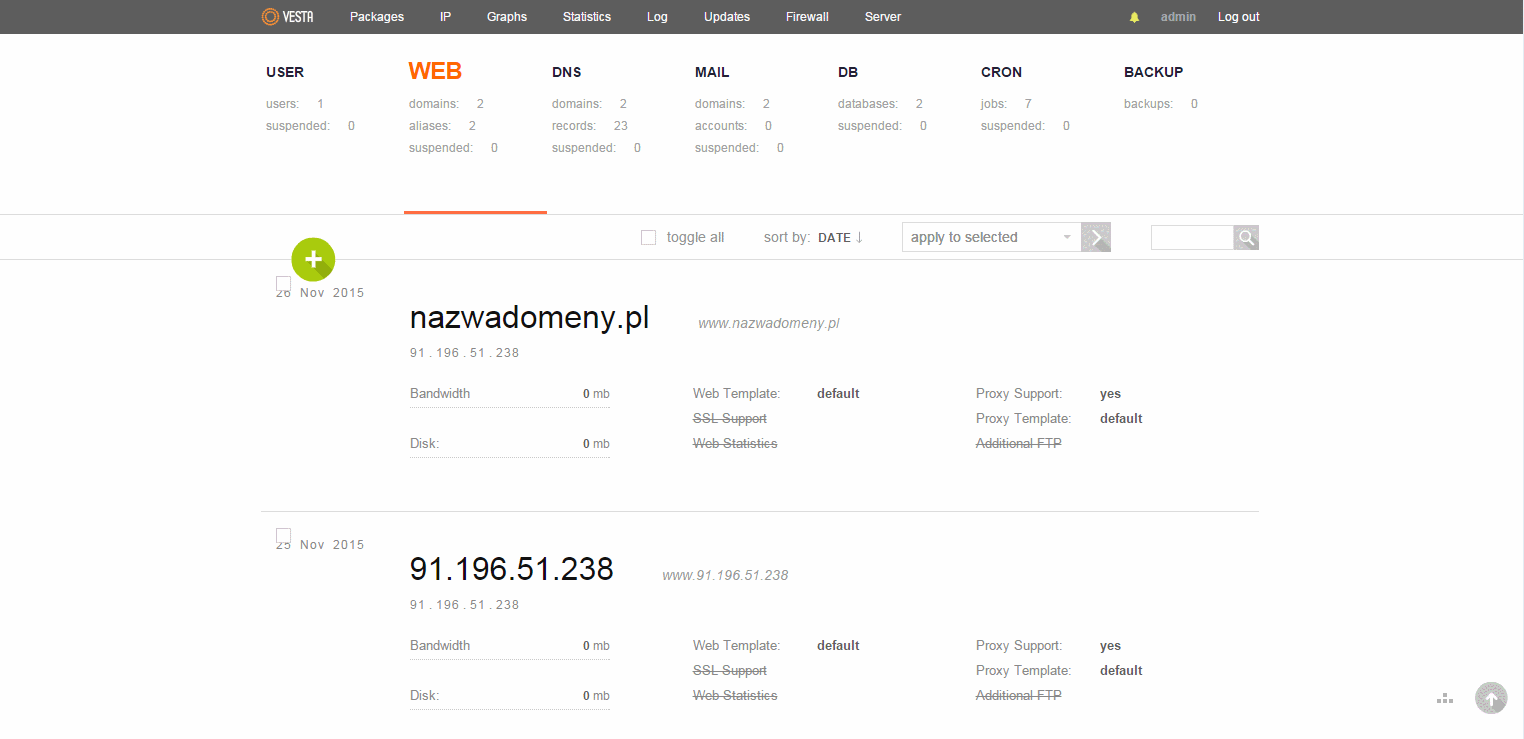Open sort by DATE options
Image resolution: width=1524 pixels, height=739 pixels.
click(x=834, y=238)
